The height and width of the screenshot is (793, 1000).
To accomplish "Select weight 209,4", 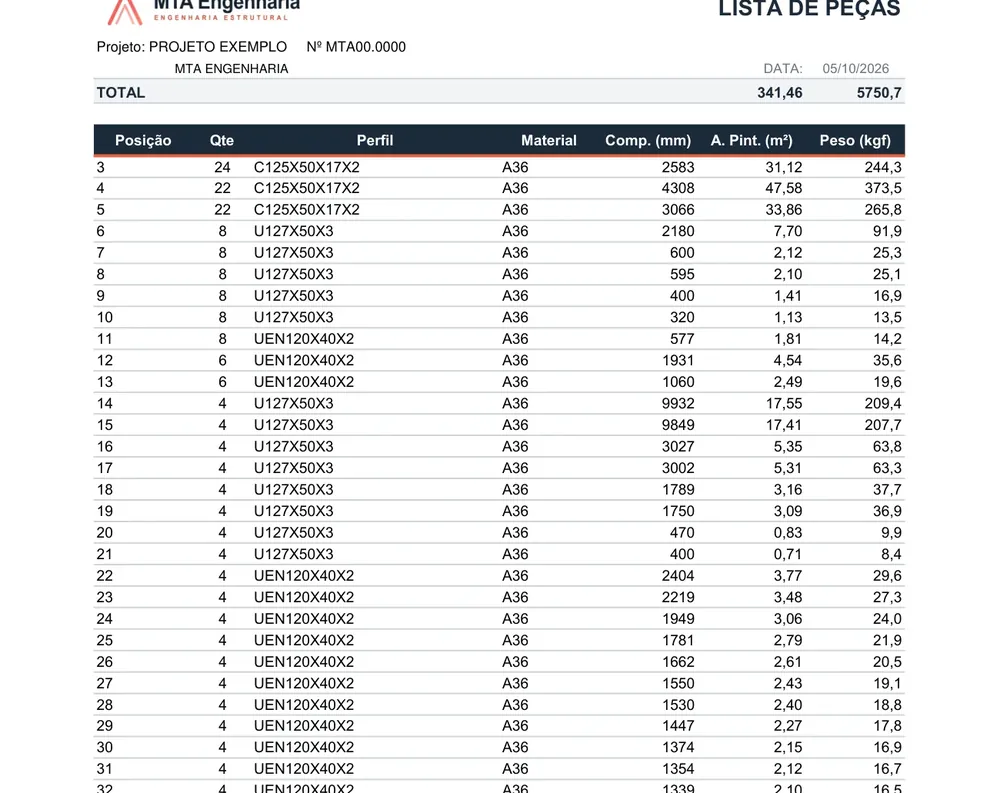I will click(x=883, y=404).
